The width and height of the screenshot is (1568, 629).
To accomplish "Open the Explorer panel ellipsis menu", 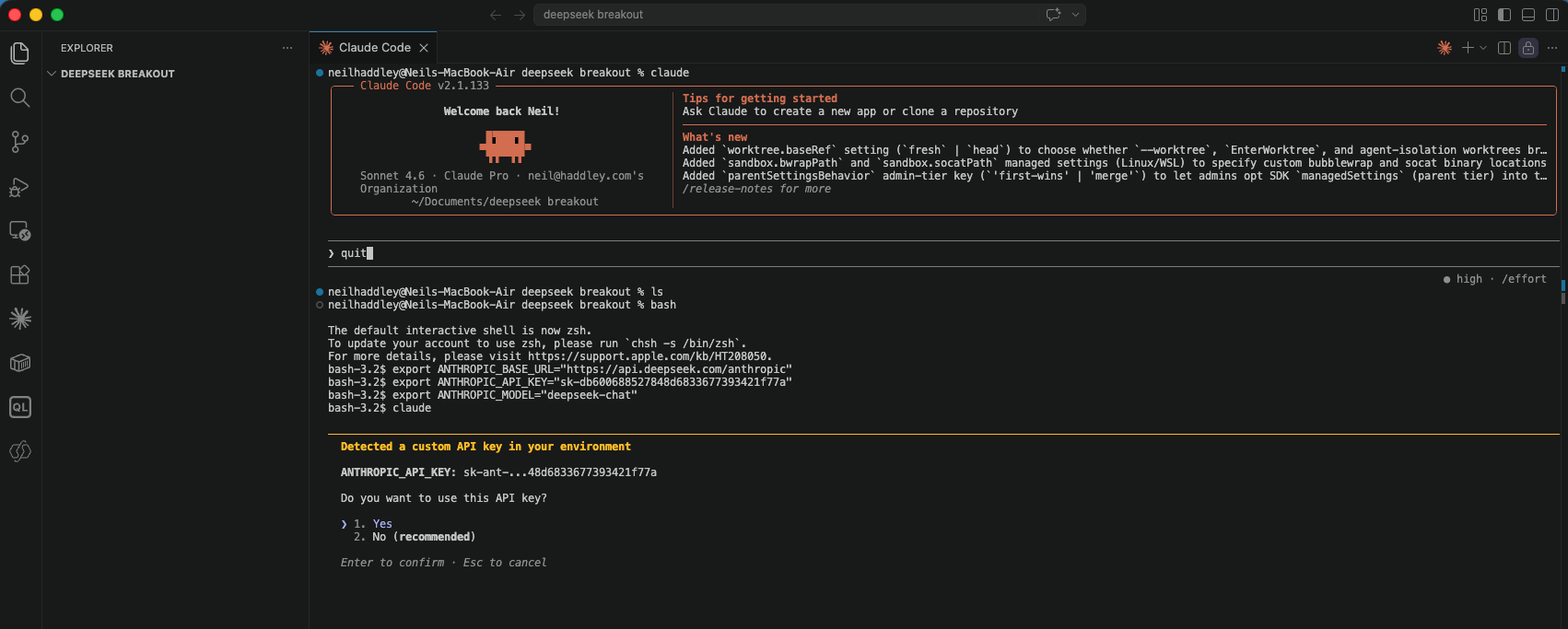I will 287,48.
